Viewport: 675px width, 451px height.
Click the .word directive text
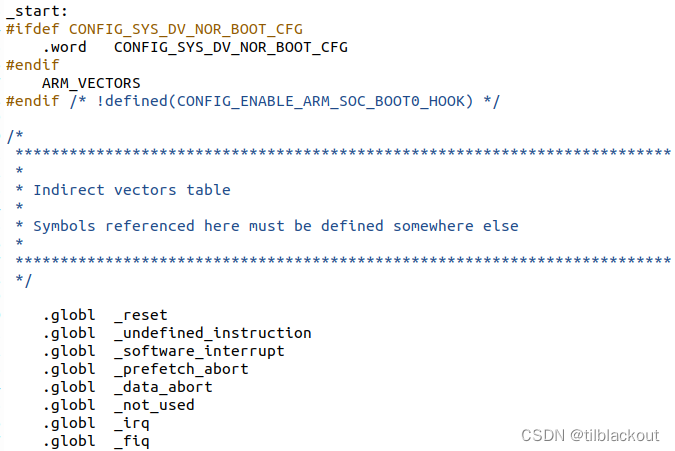click(65, 47)
